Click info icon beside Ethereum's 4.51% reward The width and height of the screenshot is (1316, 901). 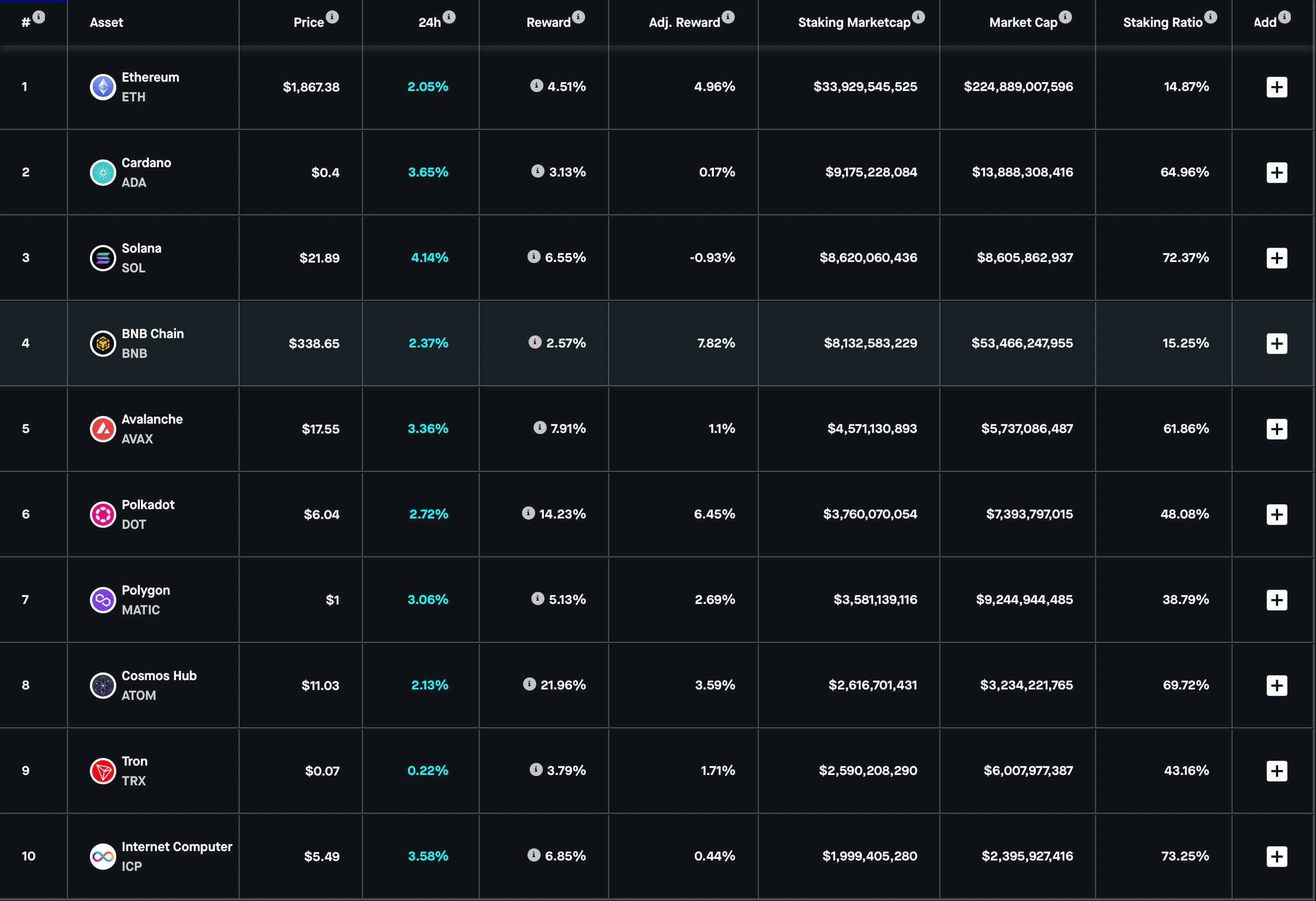click(x=536, y=85)
